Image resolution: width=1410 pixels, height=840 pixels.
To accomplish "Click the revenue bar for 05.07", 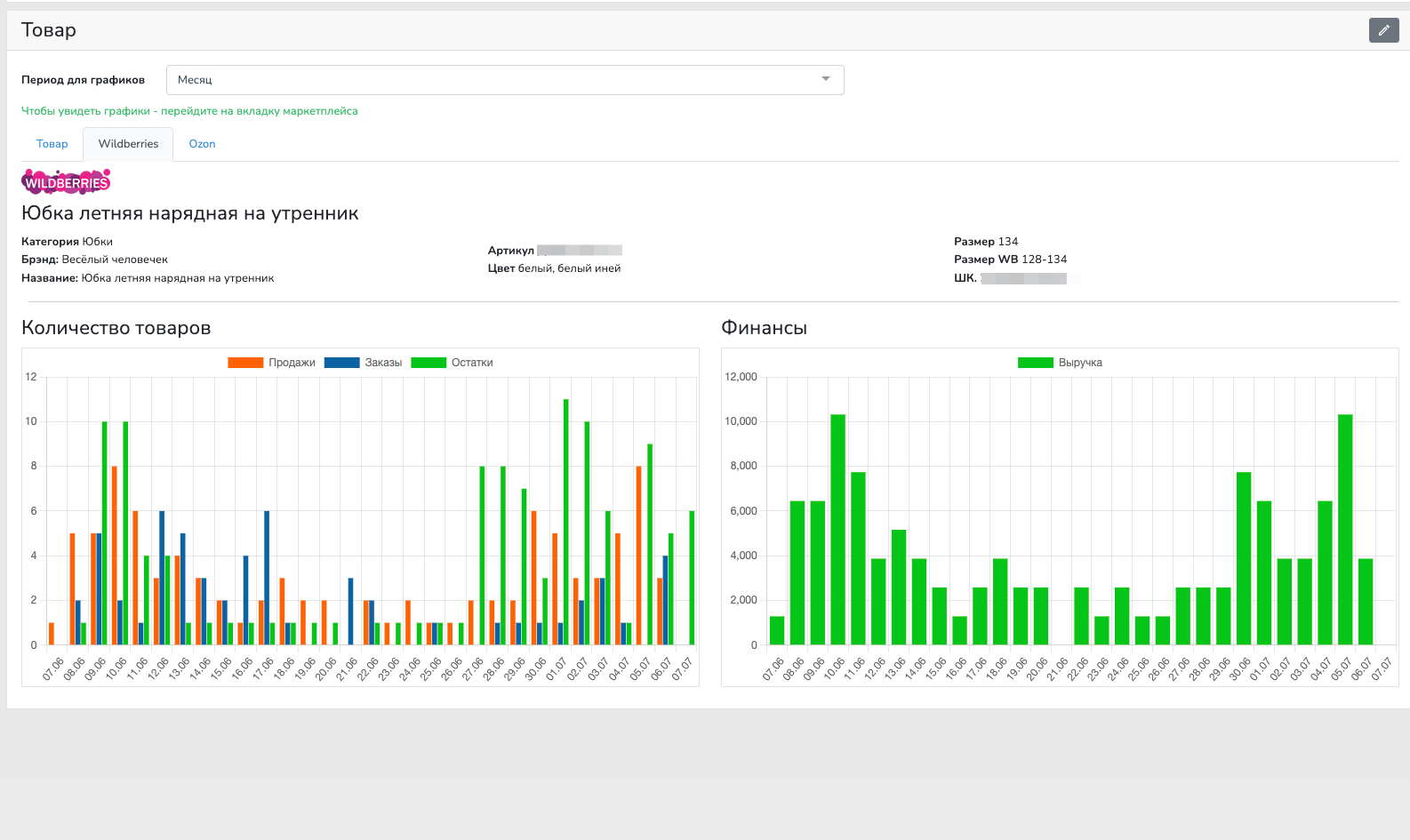I will (x=1345, y=529).
